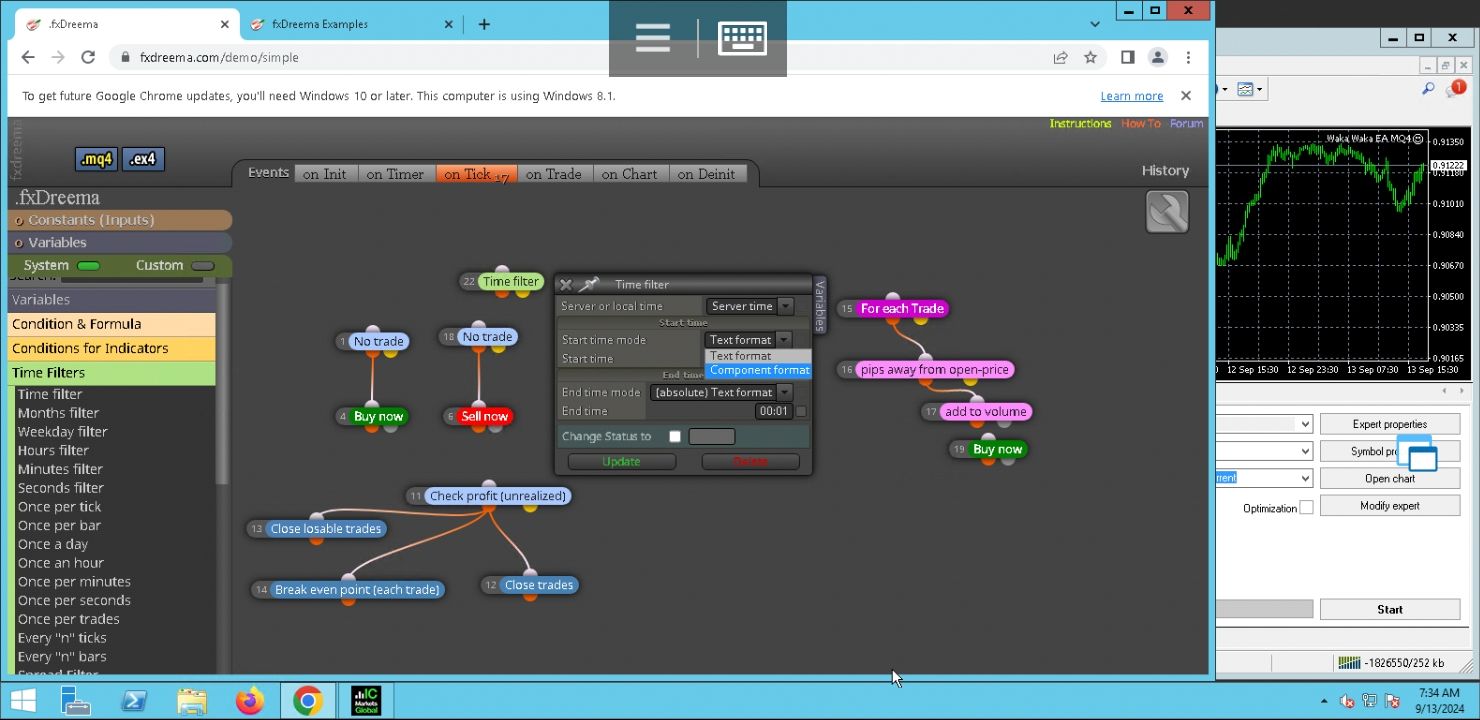
Task: Click the .mq4 export icon
Action: click(x=96, y=159)
